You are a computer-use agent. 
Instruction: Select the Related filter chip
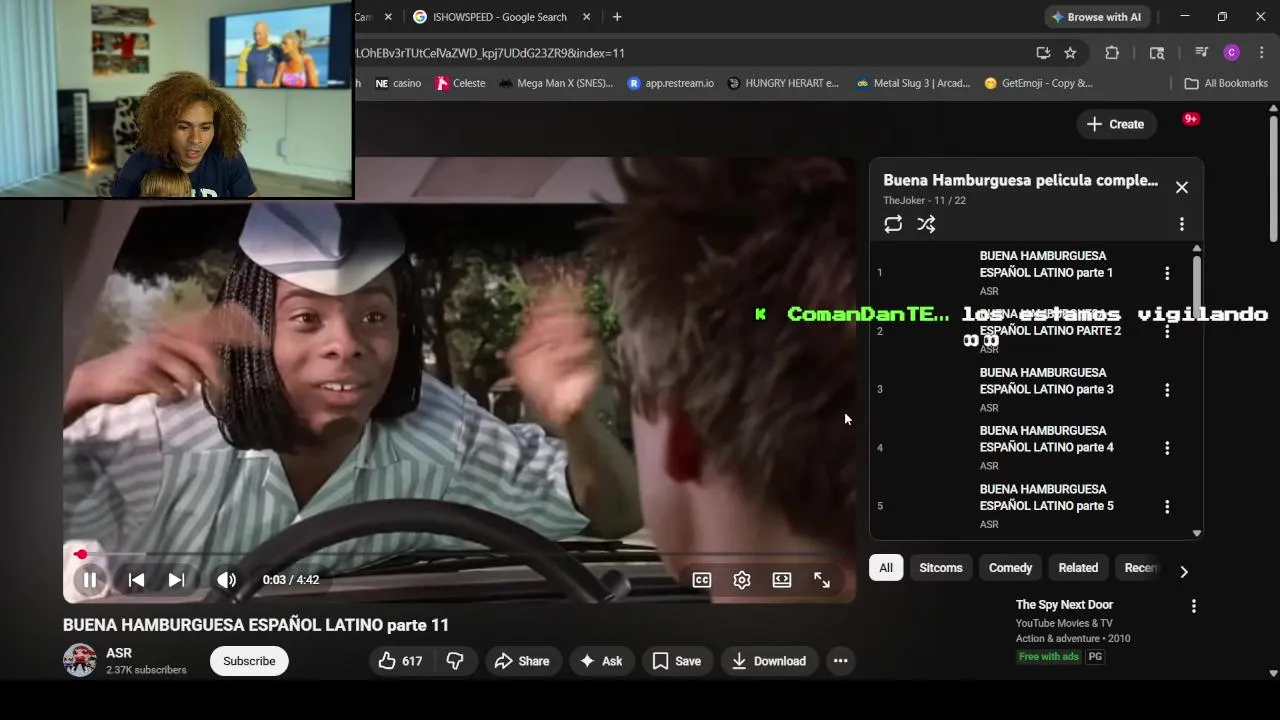click(1078, 568)
